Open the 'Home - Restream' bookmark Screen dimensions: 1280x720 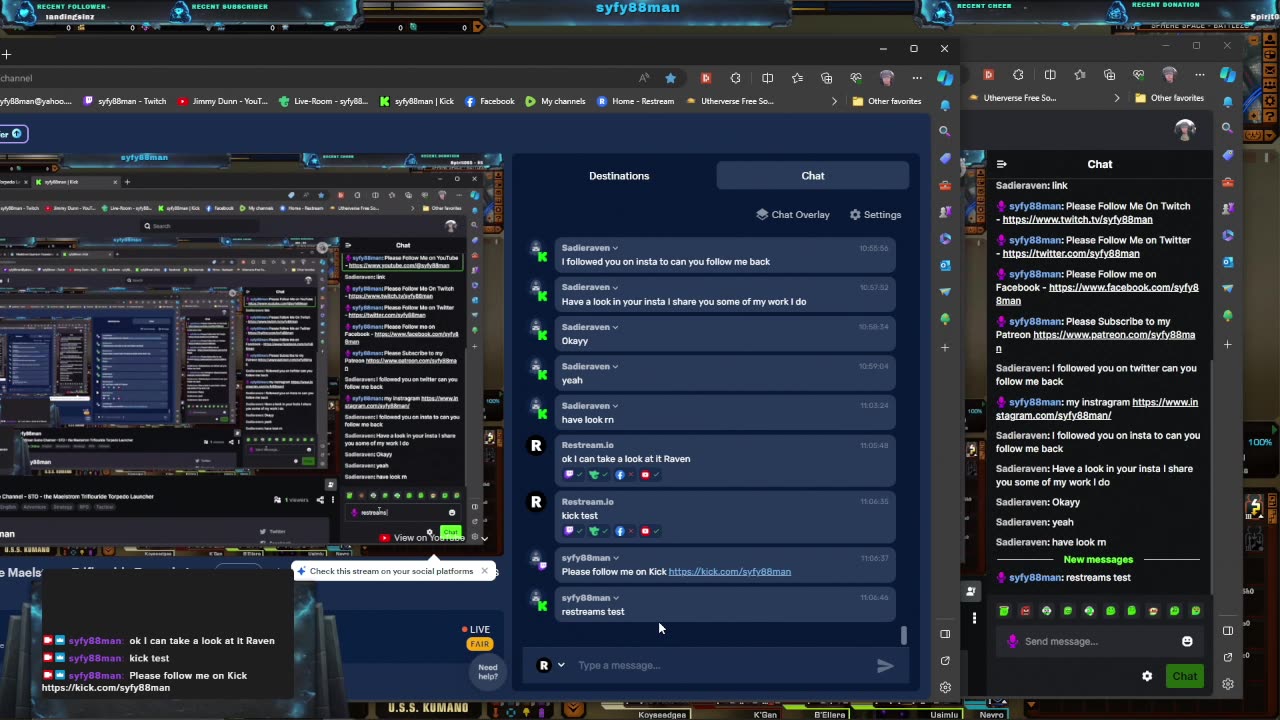[636, 101]
